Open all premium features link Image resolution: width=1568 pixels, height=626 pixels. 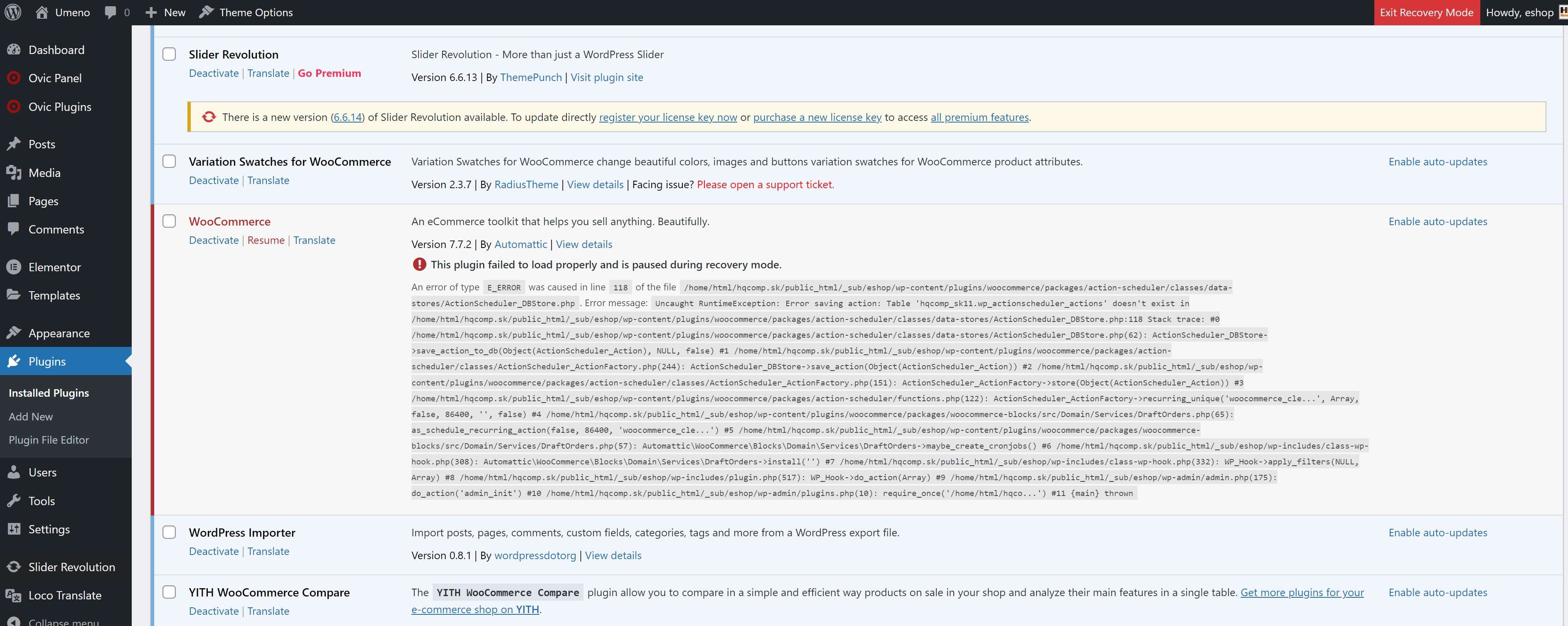[x=980, y=117]
